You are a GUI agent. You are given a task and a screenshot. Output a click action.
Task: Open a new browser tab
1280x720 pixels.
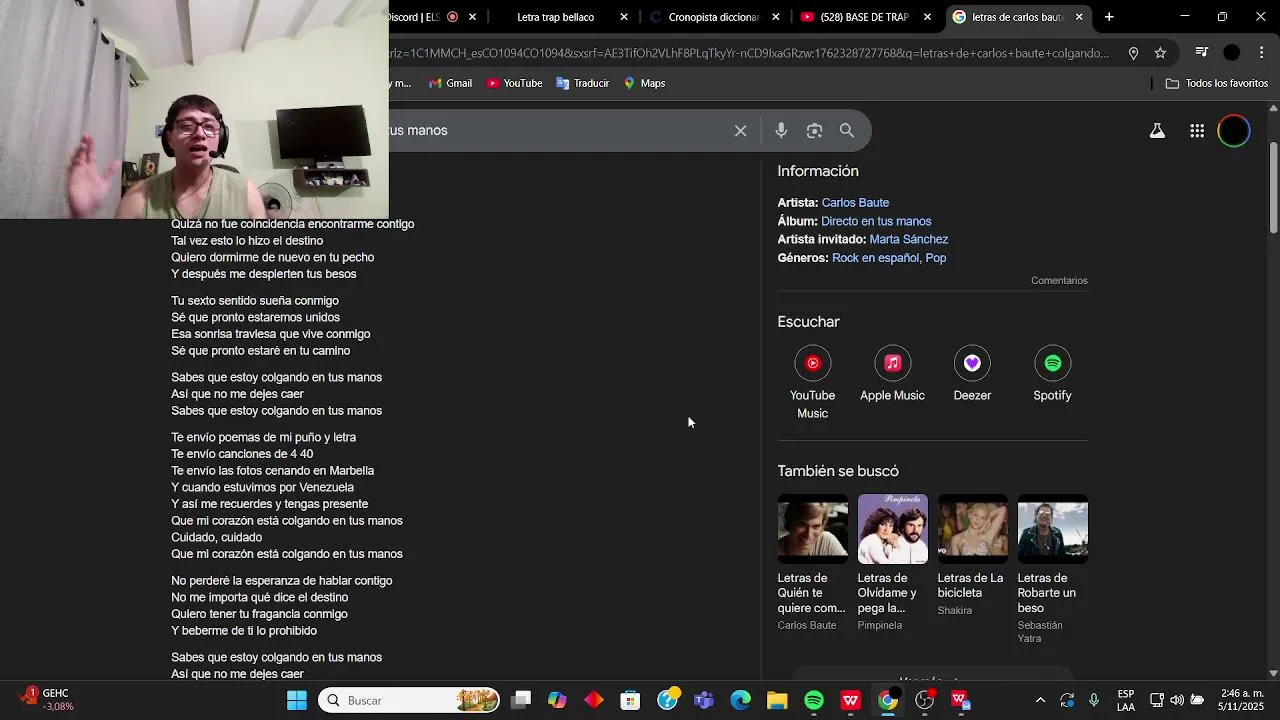(1109, 17)
